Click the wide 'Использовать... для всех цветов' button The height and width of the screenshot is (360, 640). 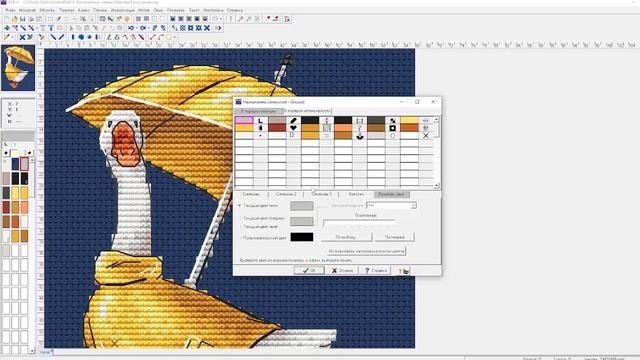[366, 251]
